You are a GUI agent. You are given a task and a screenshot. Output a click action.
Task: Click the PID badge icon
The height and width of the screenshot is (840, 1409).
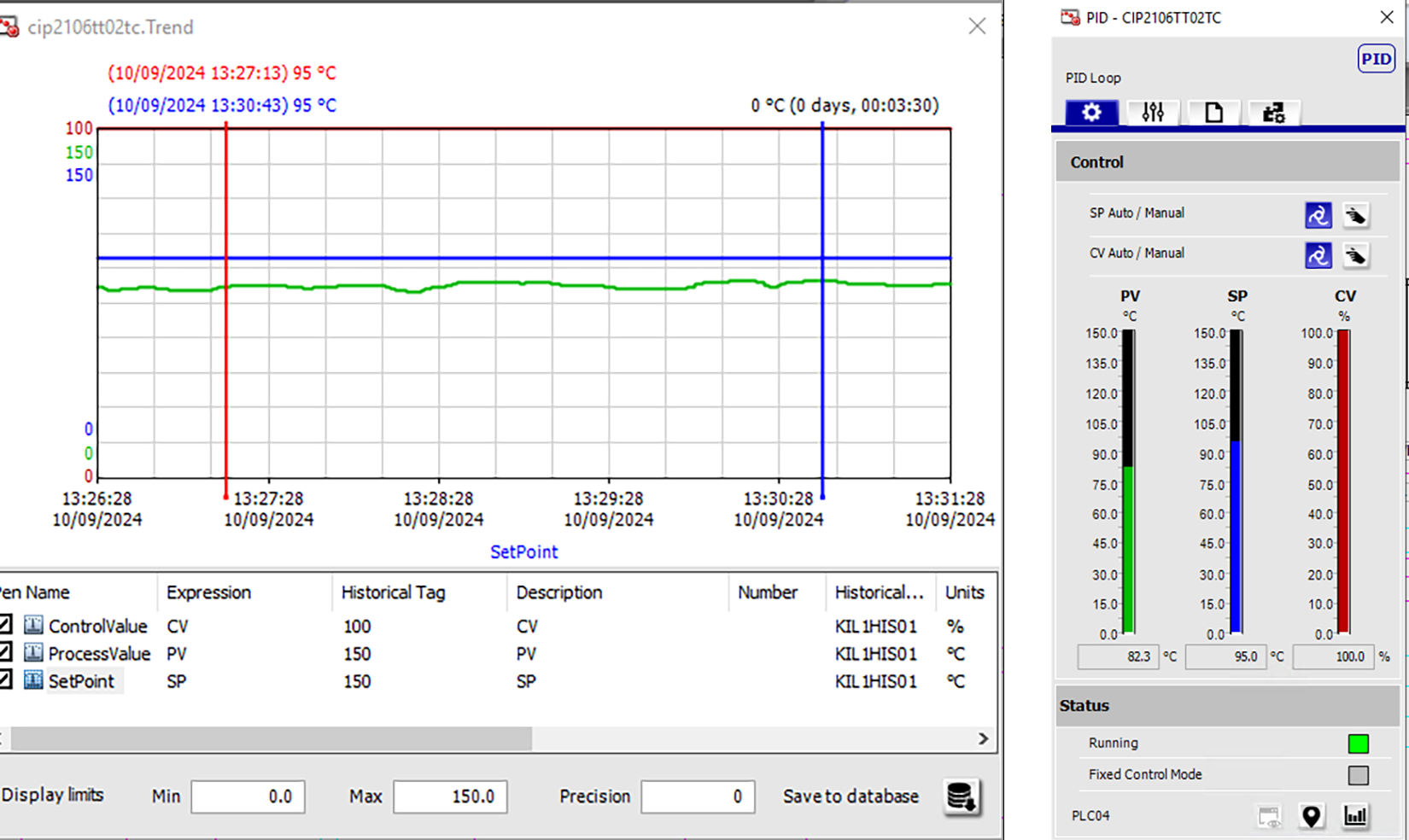click(1376, 59)
